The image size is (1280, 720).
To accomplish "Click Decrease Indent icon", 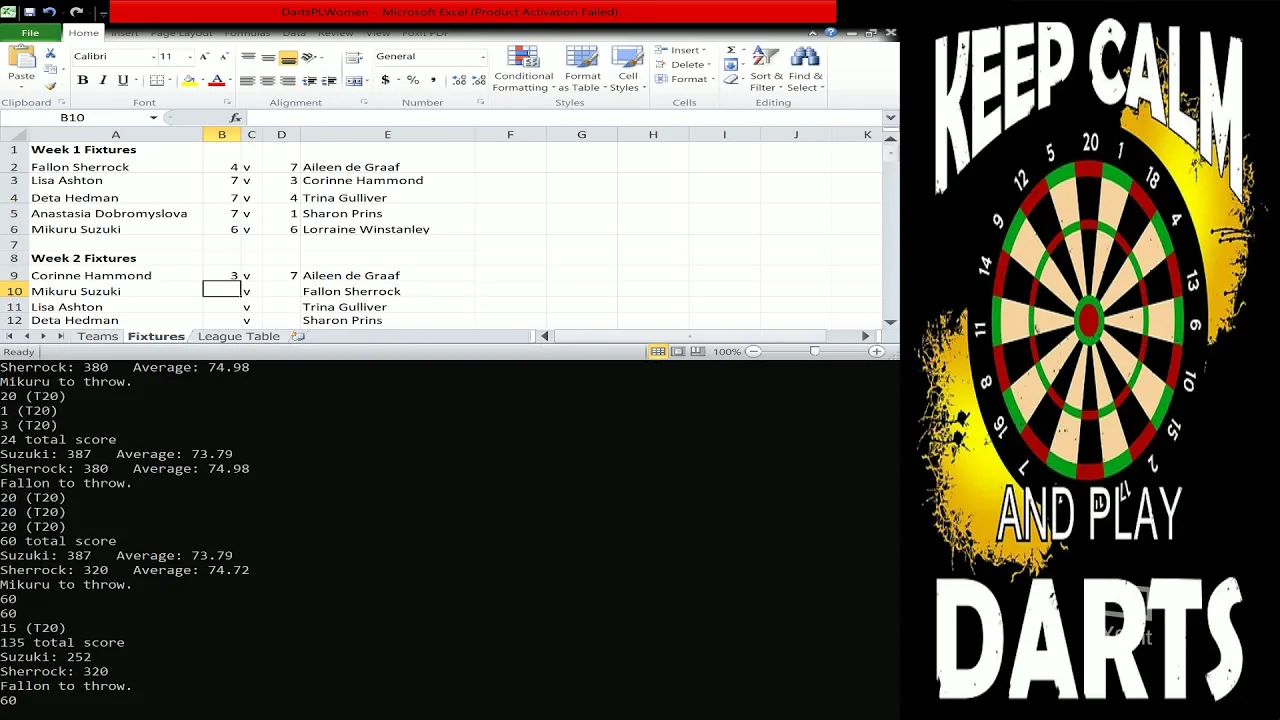I will (310, 81).
